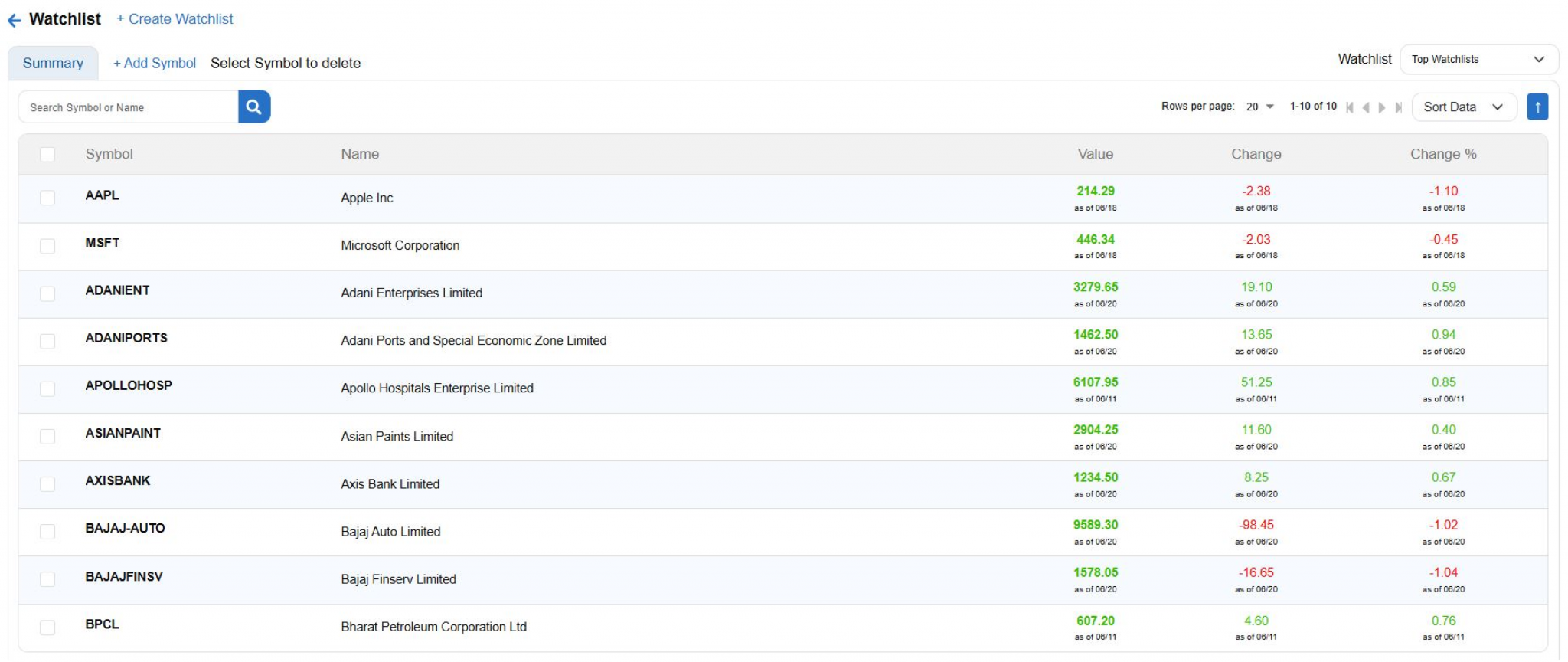Click the + Create Watchlist link
The width and height of the screenshot is (1568, 662).
(x=175, y=19)
